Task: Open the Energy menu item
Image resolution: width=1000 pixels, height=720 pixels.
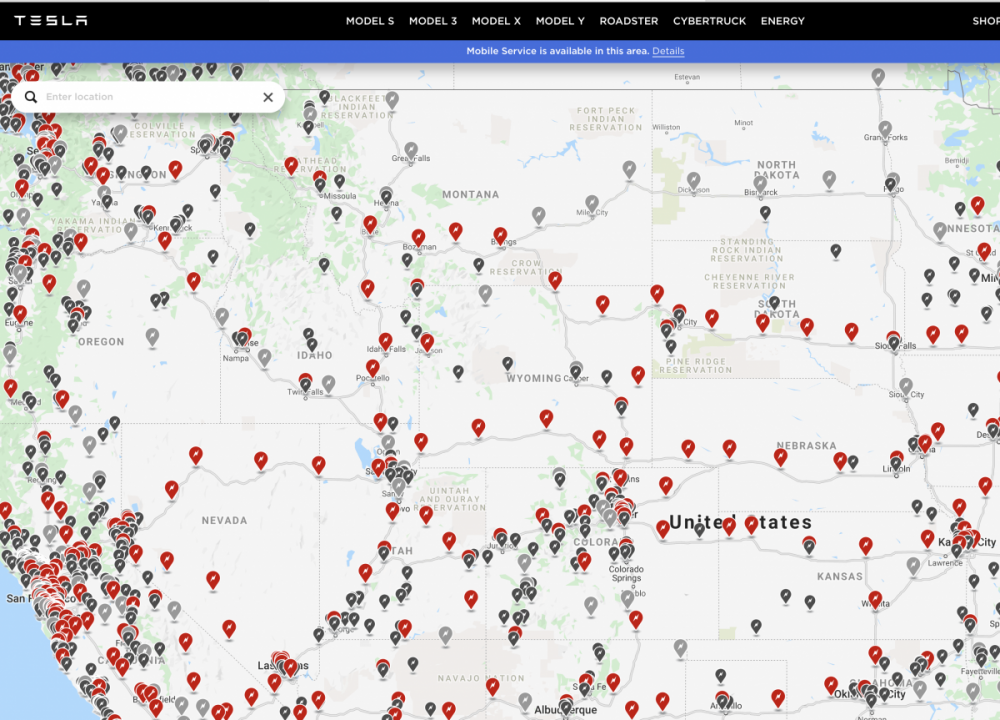Action: click(782, 21)
